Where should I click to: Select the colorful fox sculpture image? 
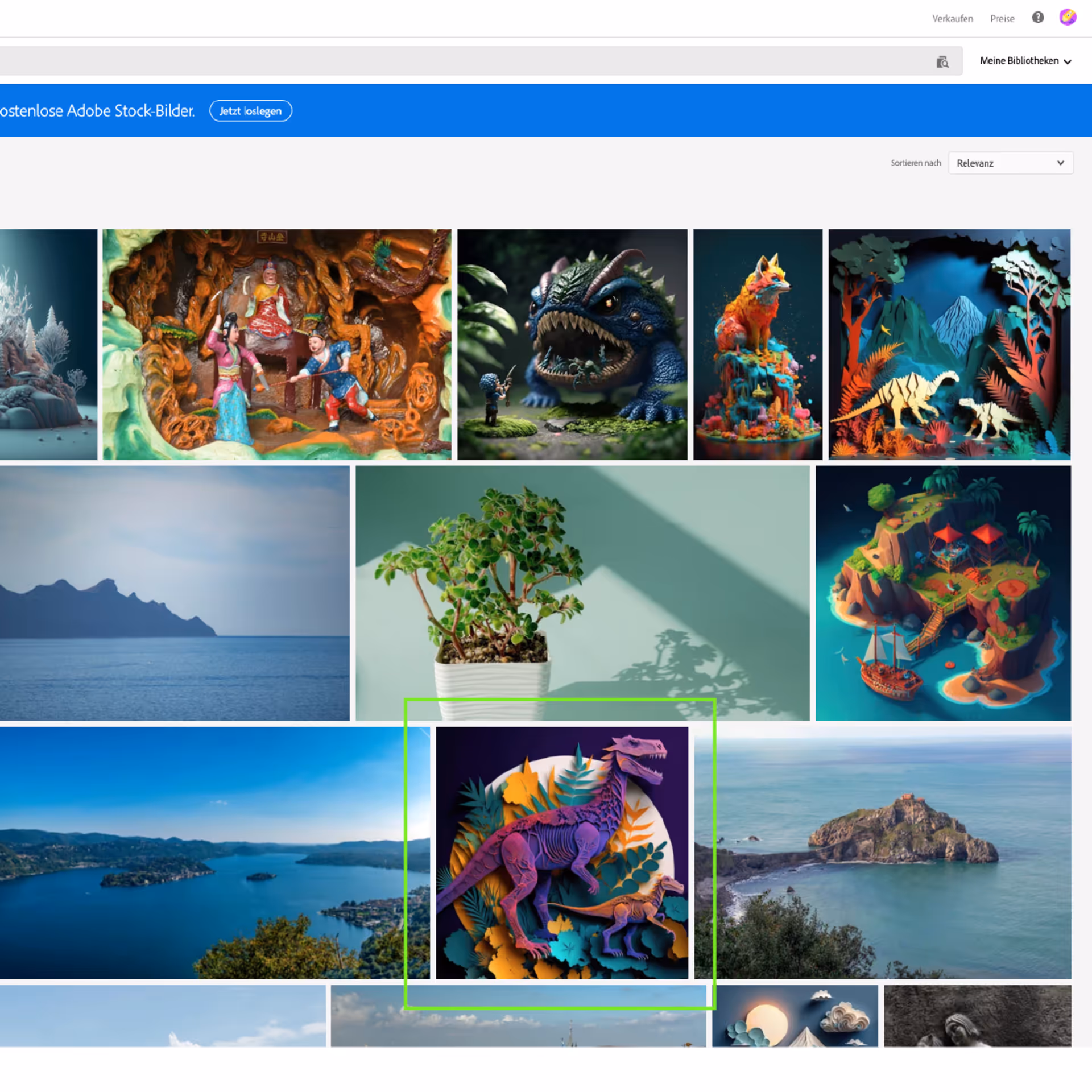(757, 344)
